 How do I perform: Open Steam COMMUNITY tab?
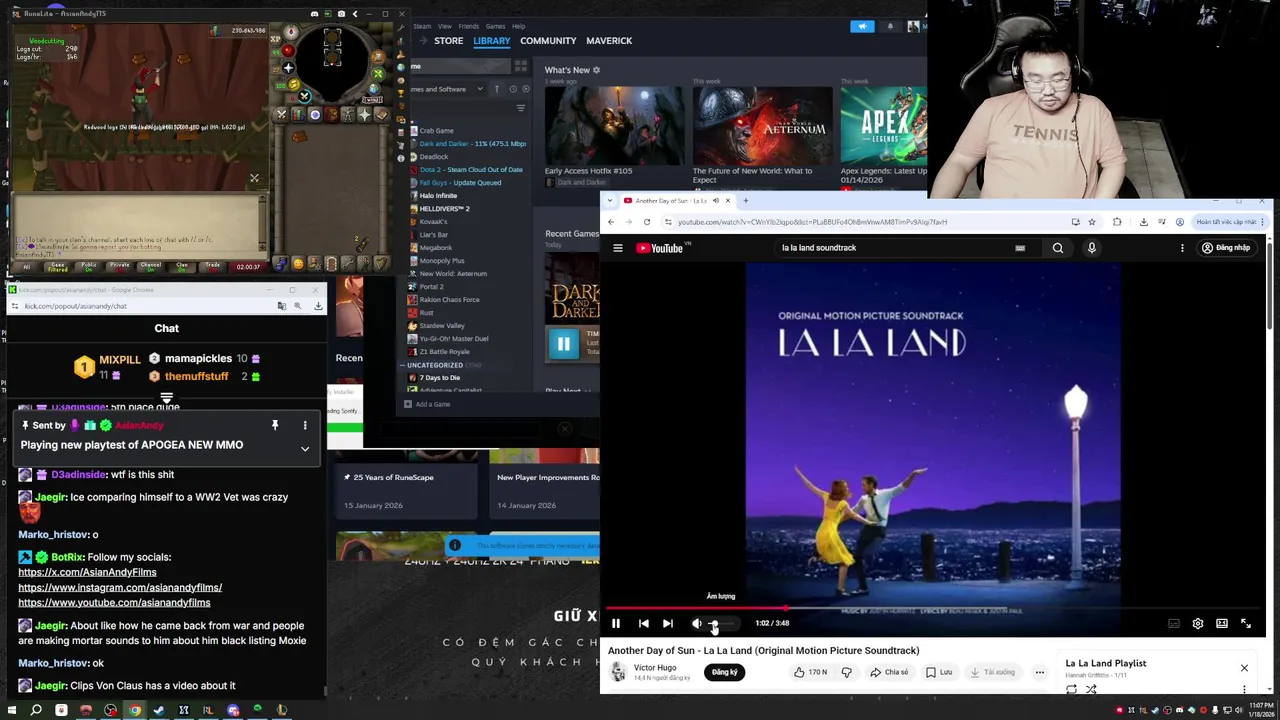[x=548, y=41]
